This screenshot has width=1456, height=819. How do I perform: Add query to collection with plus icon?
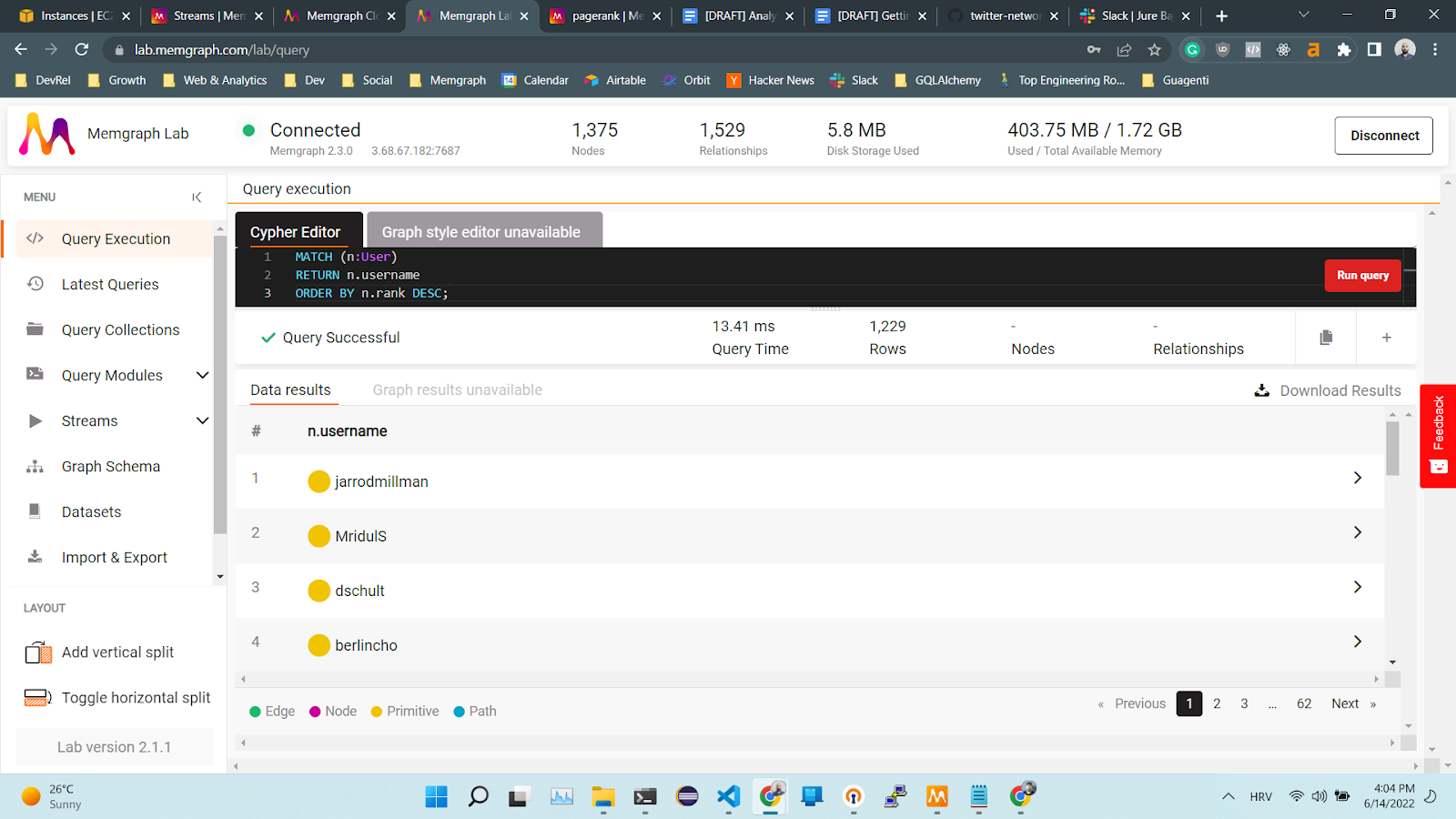click(x=1386, y=338)
